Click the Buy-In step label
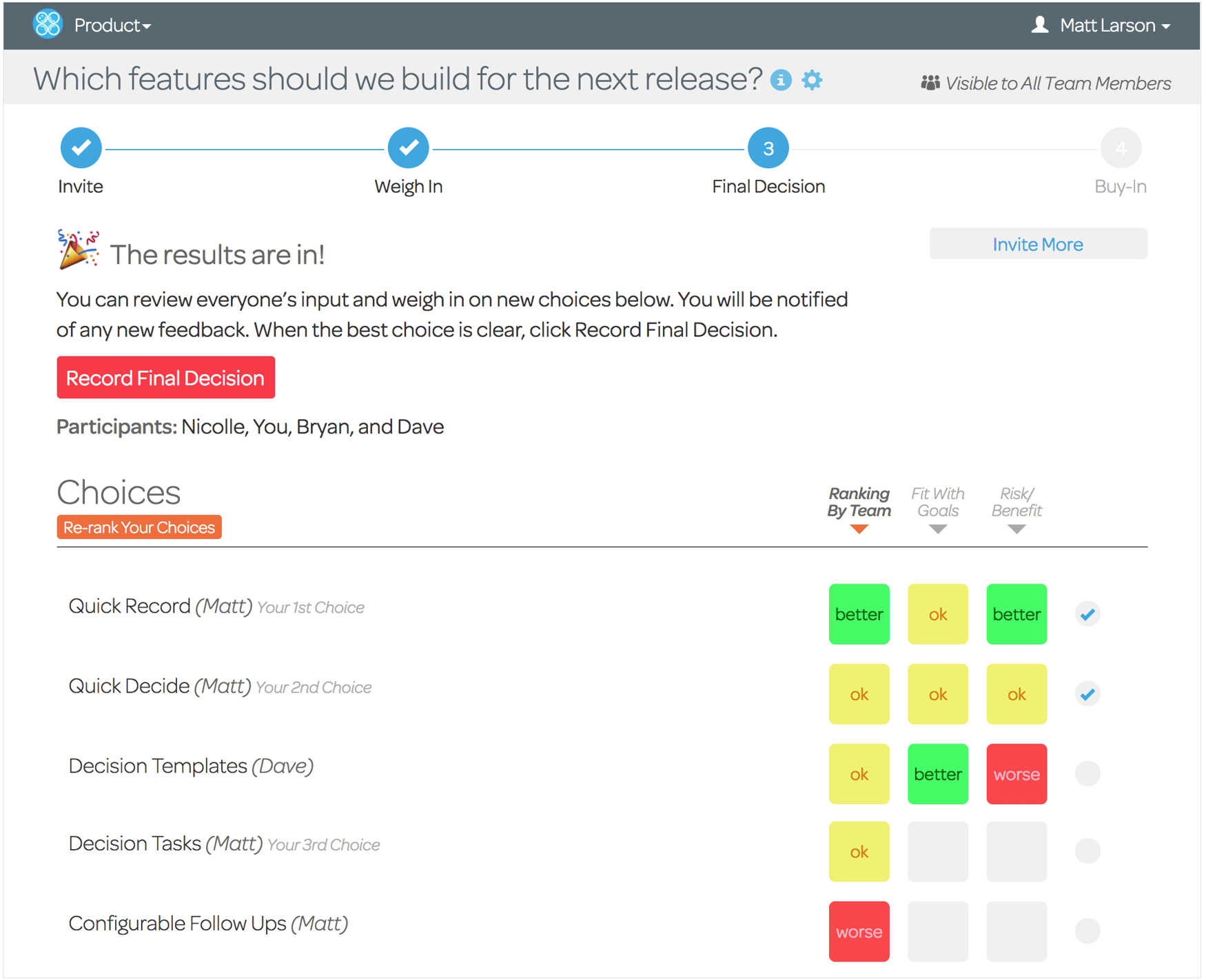Viewport: 1206px width, 980px height. (x=1120, y=185)
